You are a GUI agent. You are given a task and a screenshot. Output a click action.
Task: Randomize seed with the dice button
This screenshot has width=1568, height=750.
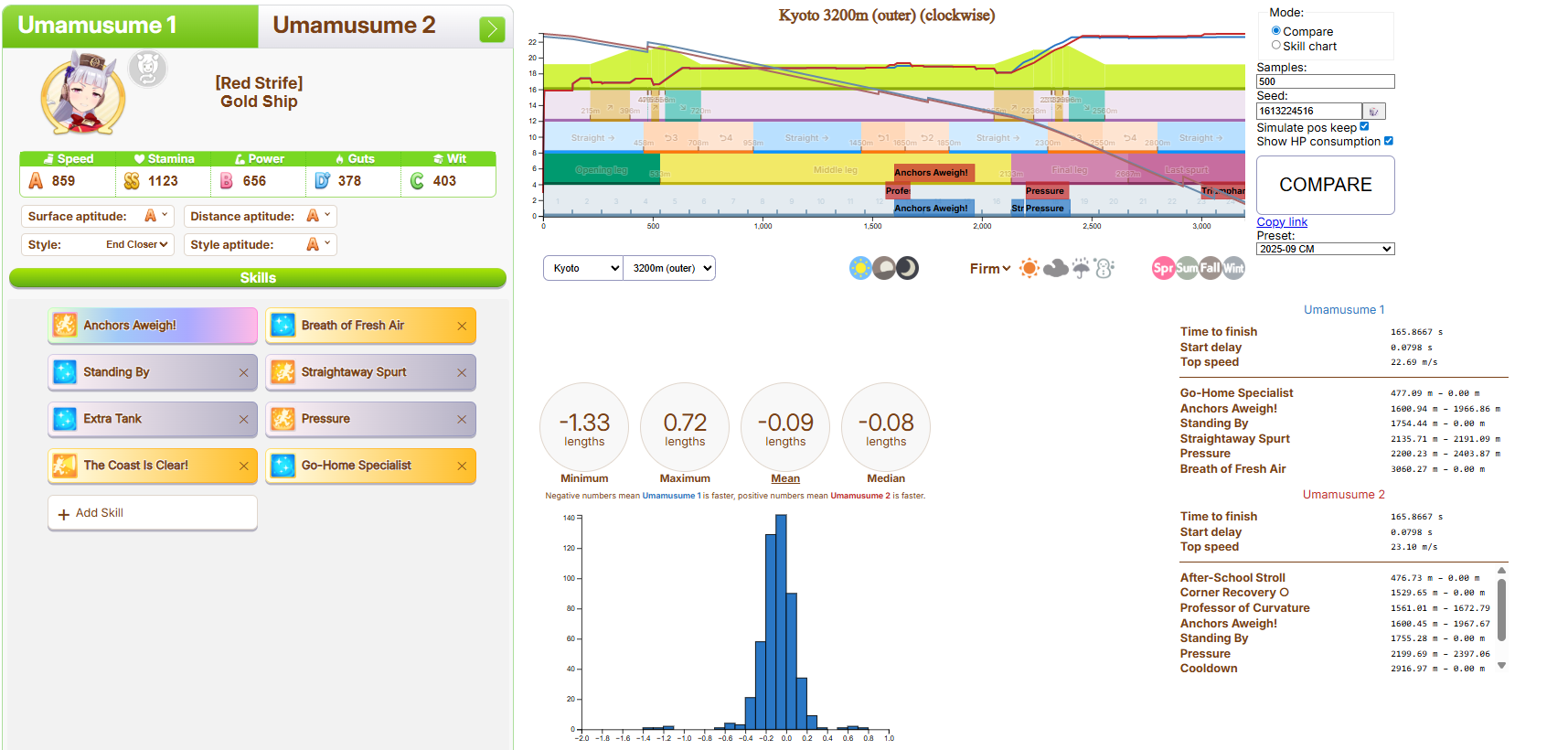(1374, 111)
